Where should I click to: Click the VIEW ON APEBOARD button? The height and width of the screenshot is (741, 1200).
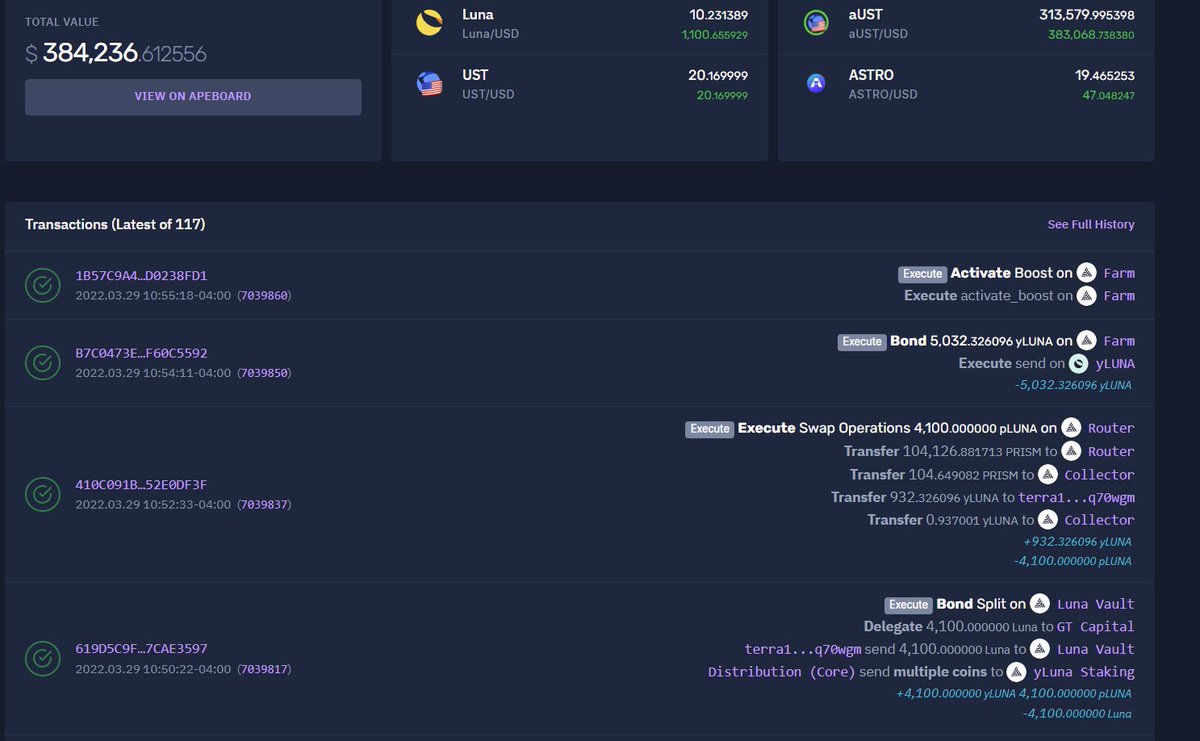point(193,97)
